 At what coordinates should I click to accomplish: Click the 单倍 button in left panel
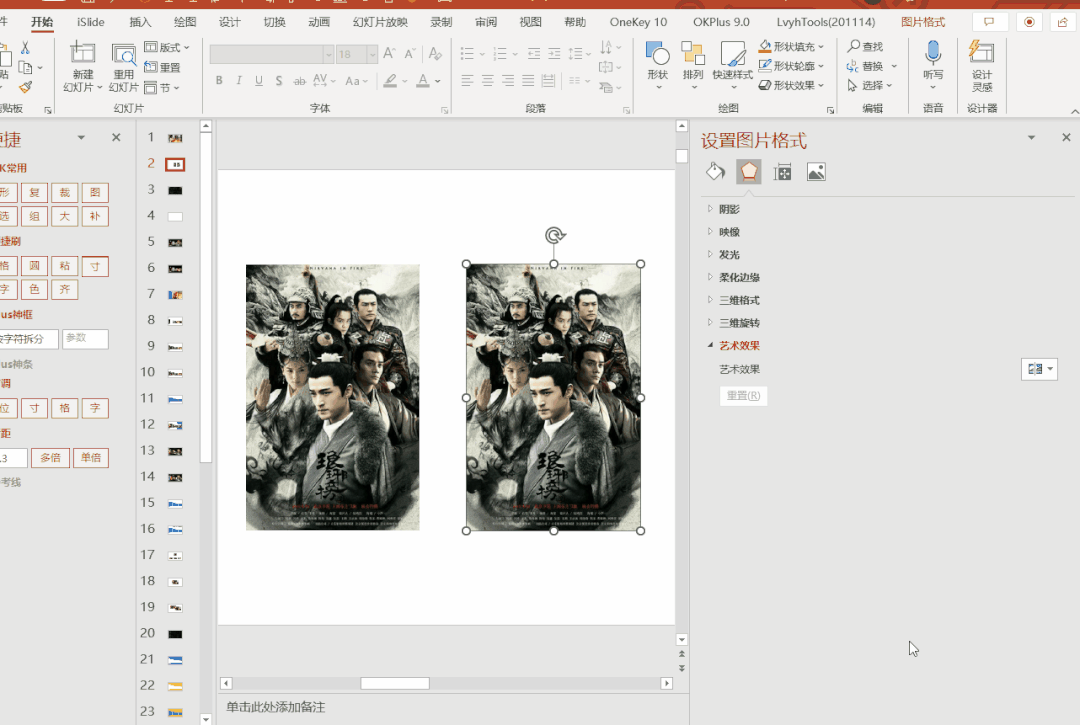[x=91, y=457]
